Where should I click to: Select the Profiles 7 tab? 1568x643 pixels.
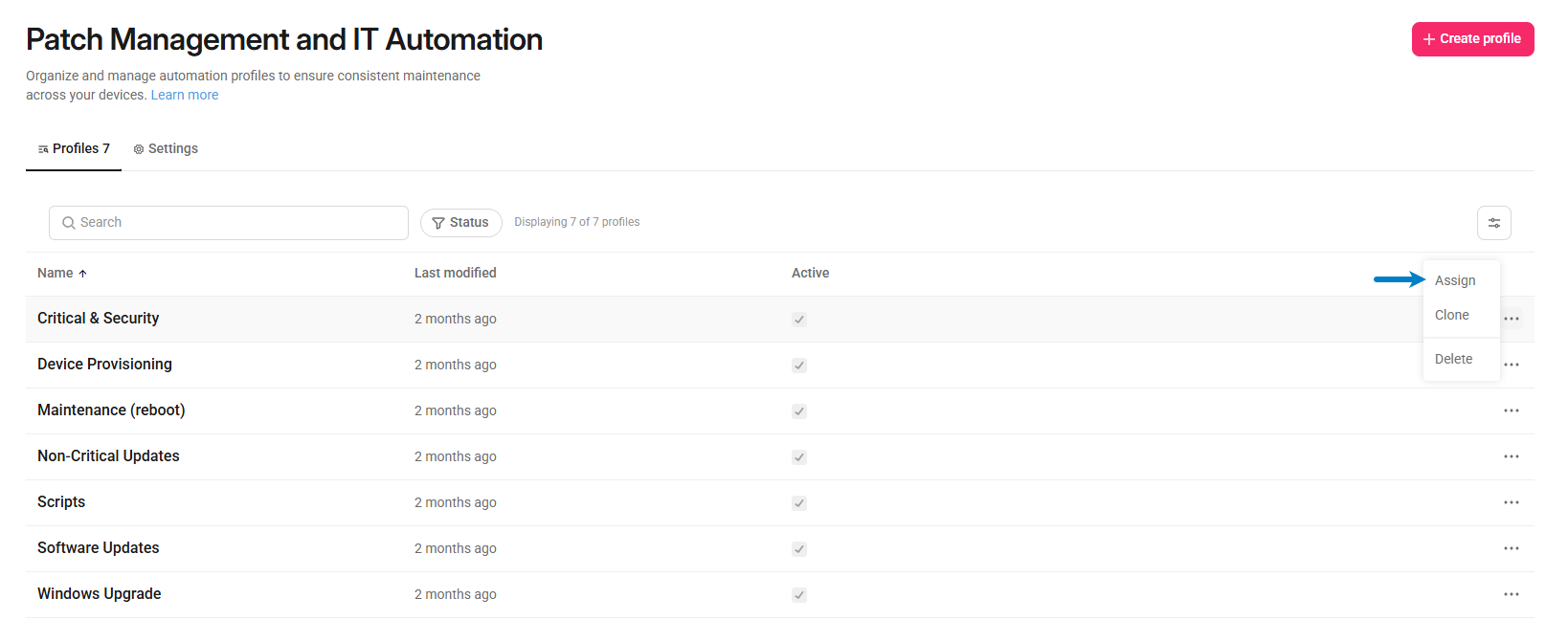pos(74,149)
